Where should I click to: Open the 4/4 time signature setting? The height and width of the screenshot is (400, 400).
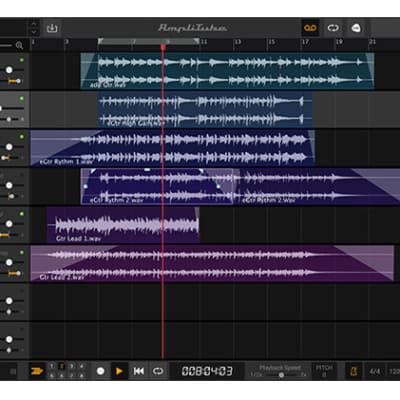pyautogui.click(x=375, y=371)
